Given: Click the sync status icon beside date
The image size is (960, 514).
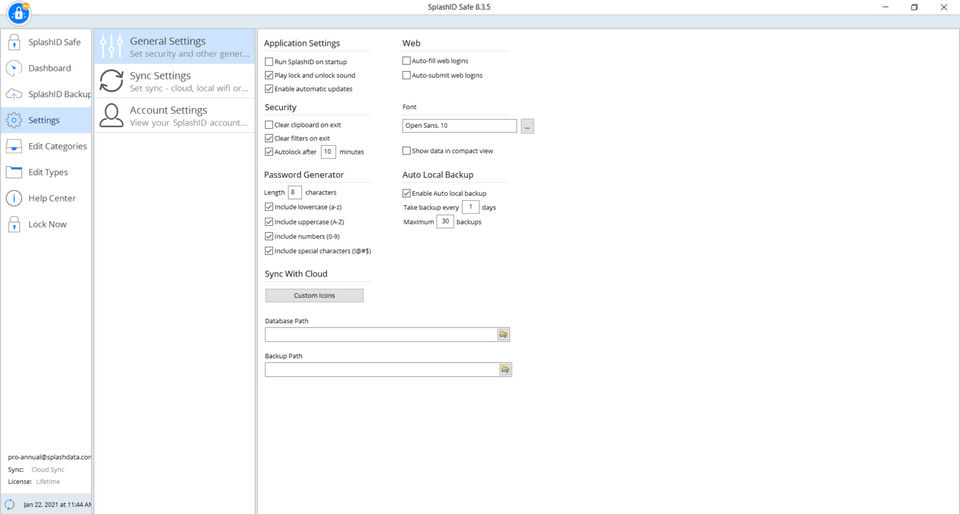Looking at the screenshot, I should click(10, 504).
